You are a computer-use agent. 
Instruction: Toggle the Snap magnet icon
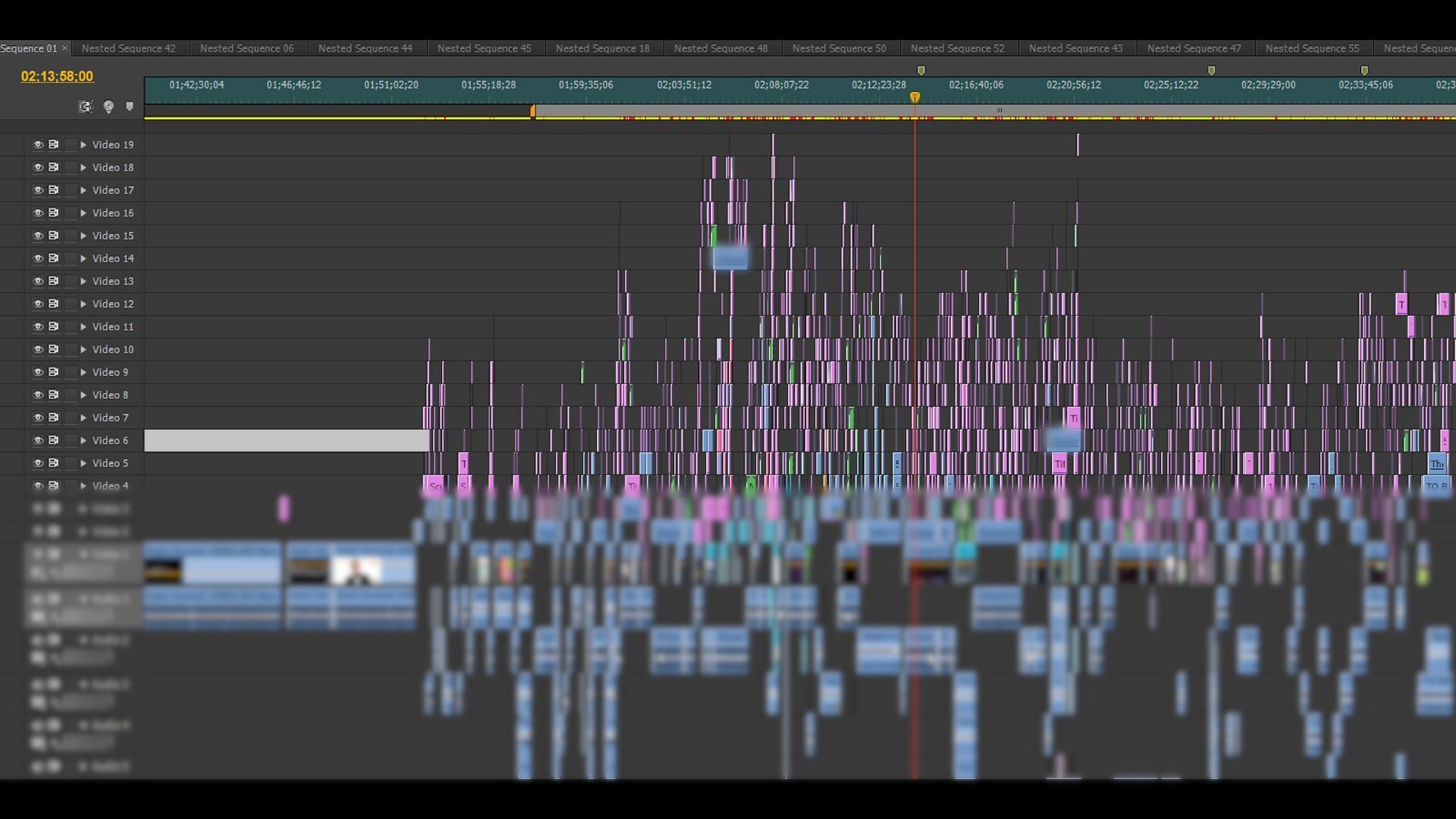pyautogui.click(x=86, y=106)
